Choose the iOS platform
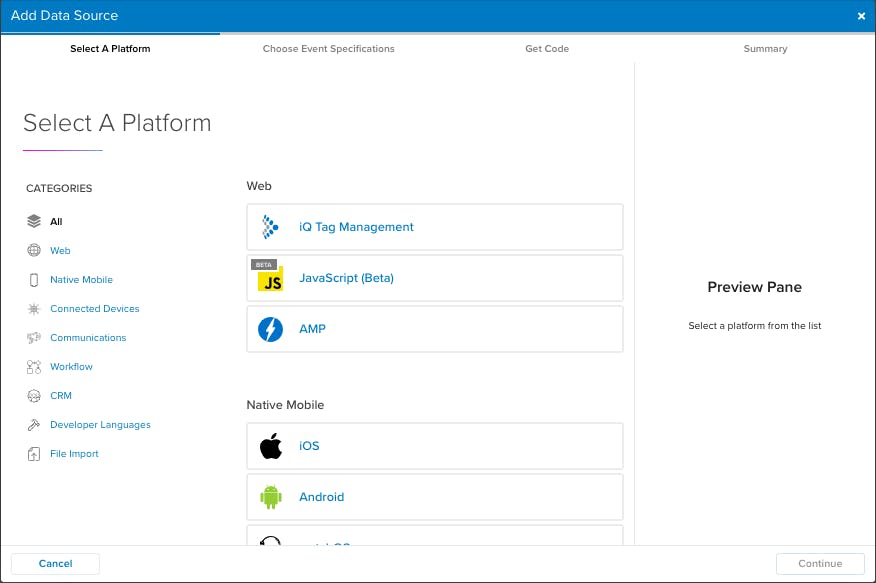This screenshot has width=876, height=583. (x=435, y=446)
